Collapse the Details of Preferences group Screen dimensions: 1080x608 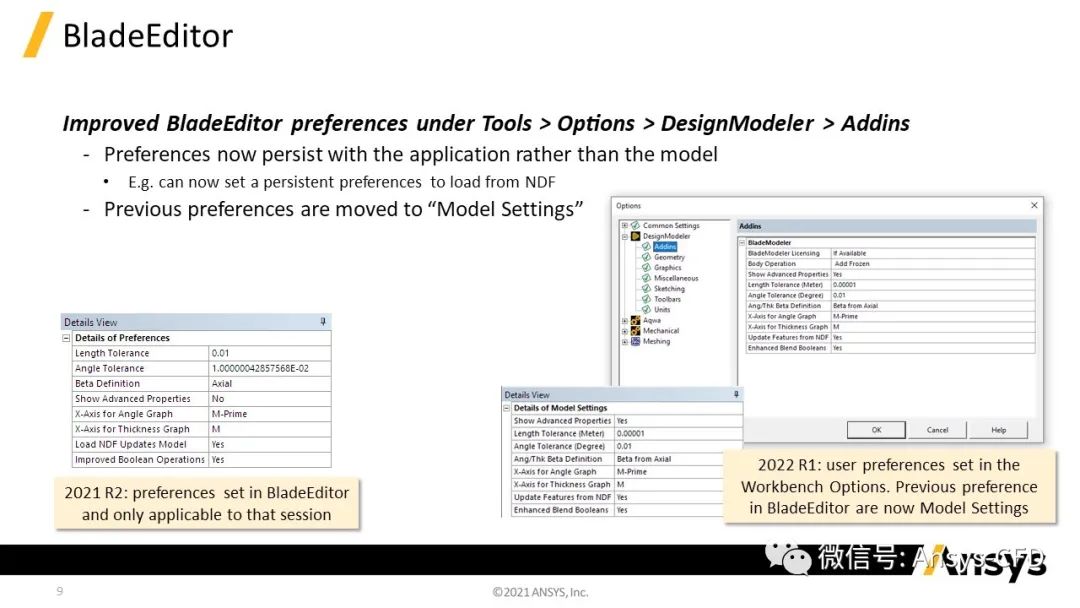point(66,338)
